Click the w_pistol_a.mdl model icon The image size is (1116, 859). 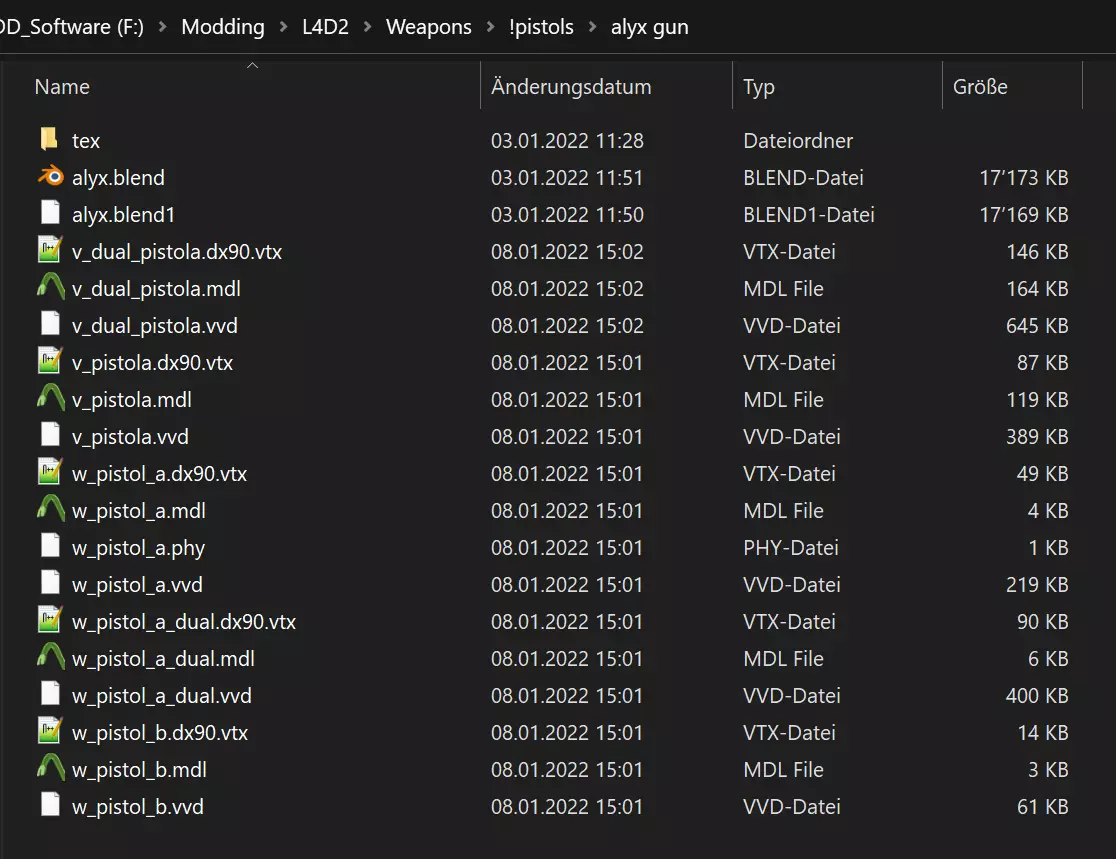[50, 511]
